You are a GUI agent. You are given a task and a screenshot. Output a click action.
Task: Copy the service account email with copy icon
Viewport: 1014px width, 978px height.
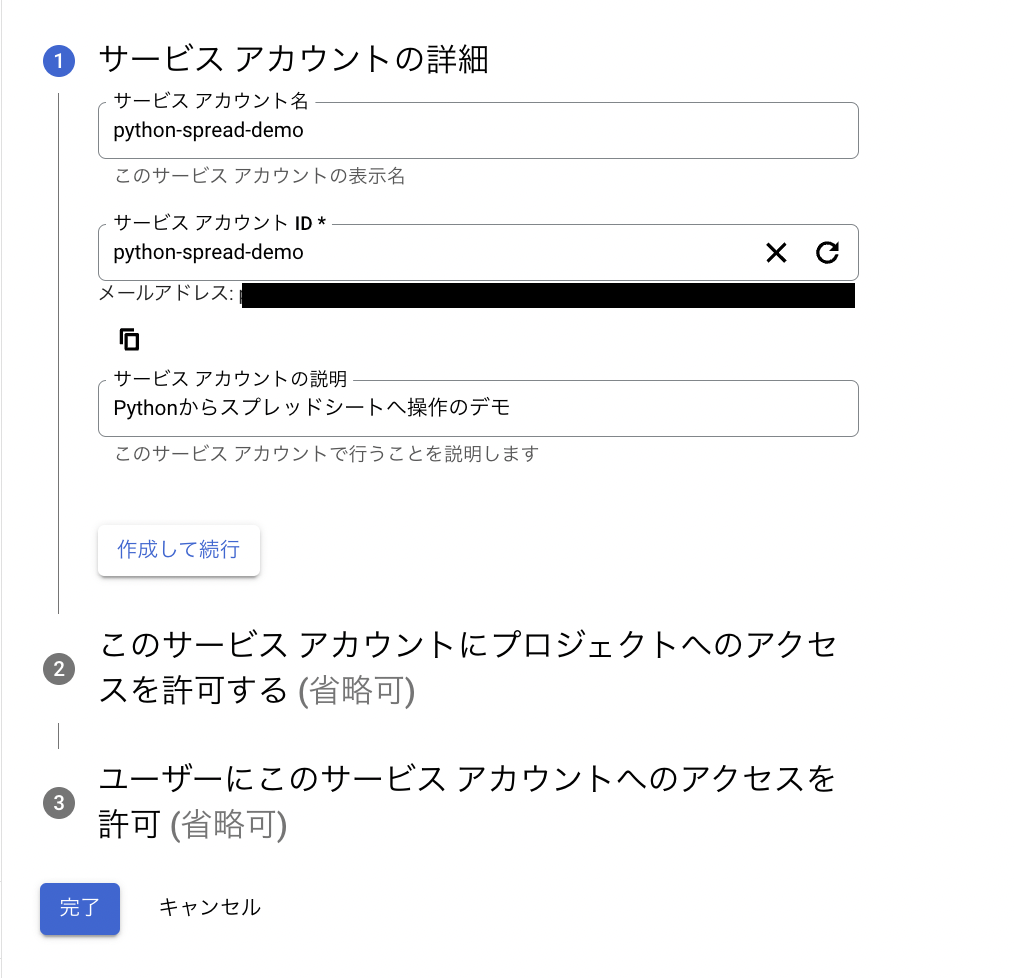click(x=129, y=339)
